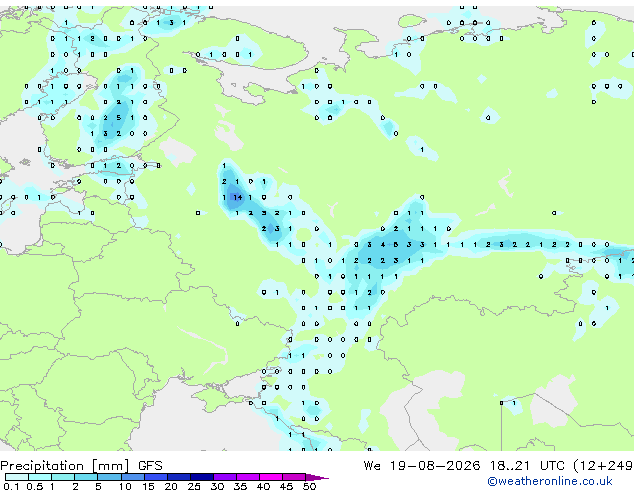Image resolution: width=634 pixels, height=490 pixels.
Task: Select the 5–10 mm legend color swatch
Action: (109, 477)
